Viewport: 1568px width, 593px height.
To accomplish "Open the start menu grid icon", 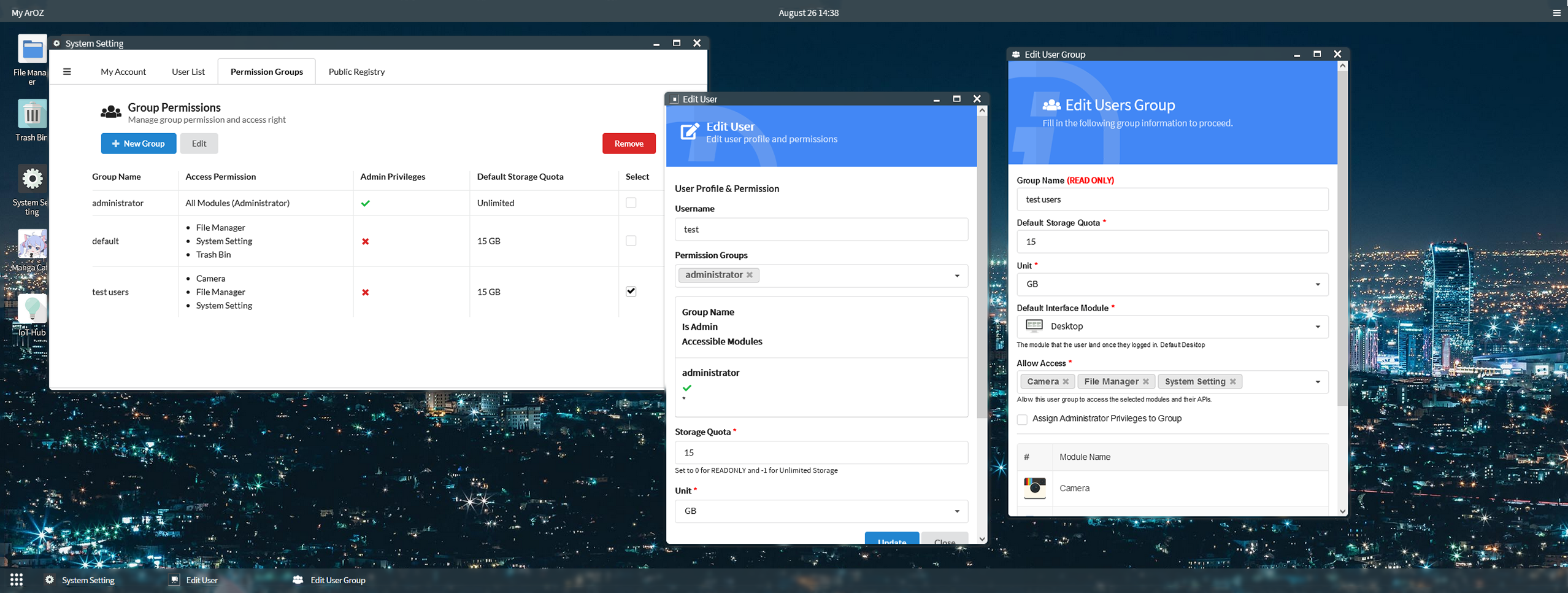I will tap(17, 579).
